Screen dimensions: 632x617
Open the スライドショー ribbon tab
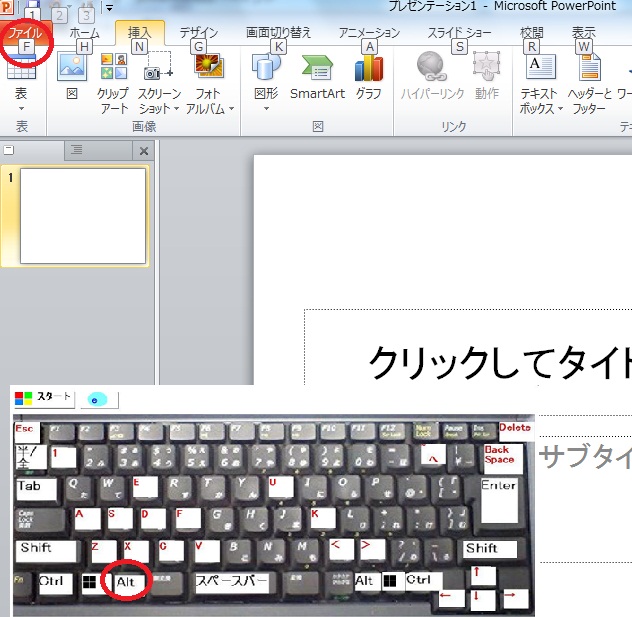point(459,33)
